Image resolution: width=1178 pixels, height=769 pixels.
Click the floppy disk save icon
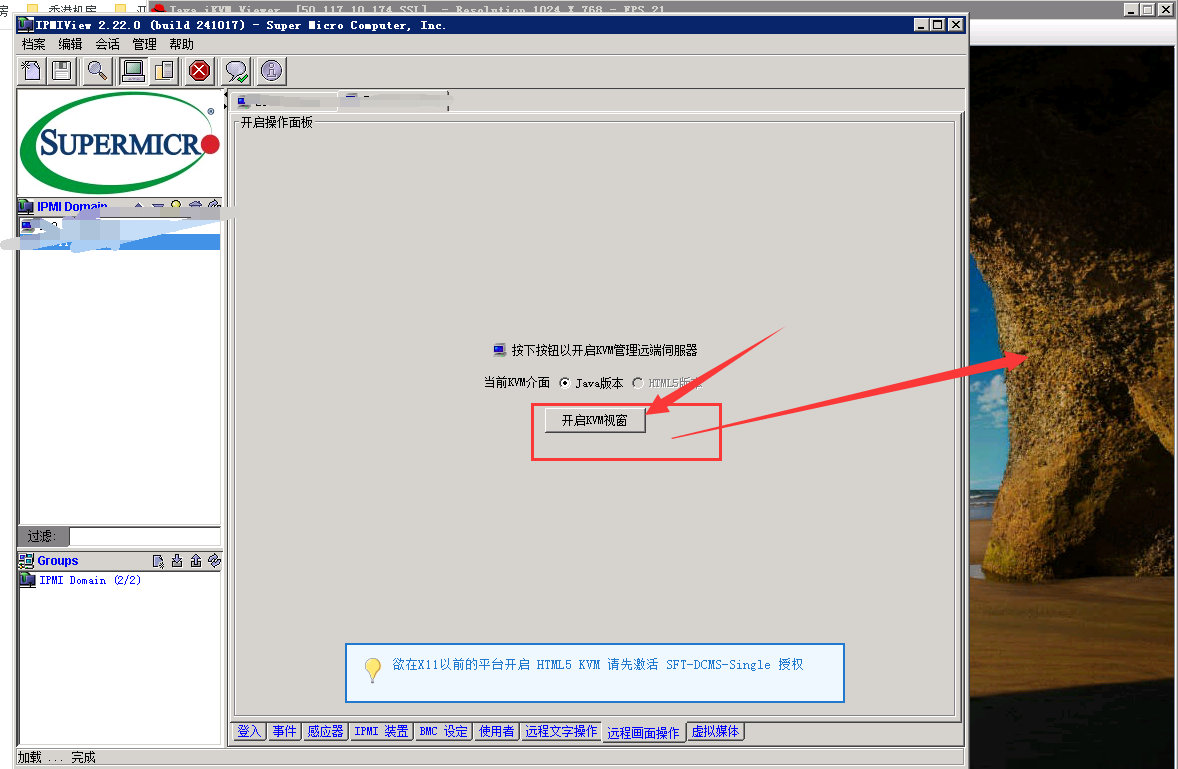point(62,70)
